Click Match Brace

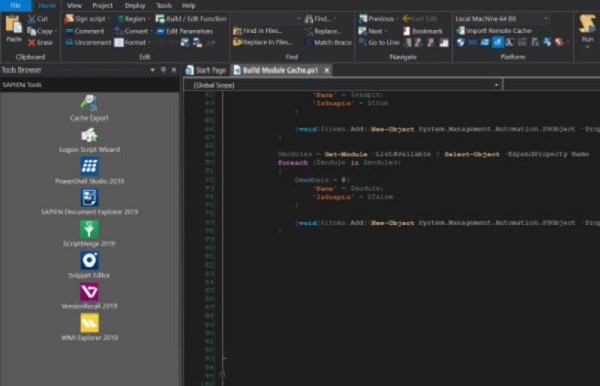click(328, 42)
